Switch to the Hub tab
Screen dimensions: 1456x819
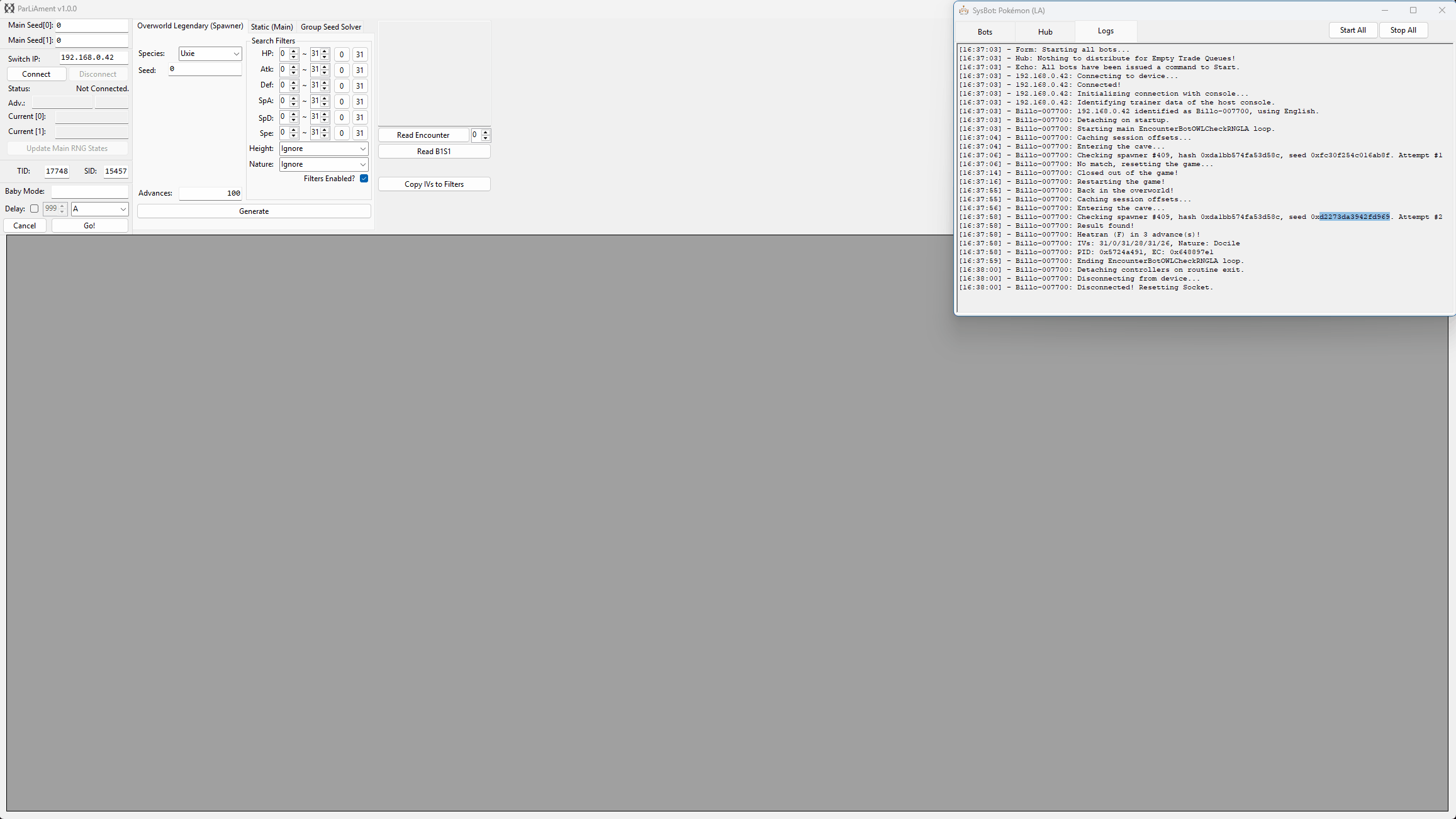click(1044, 31)
